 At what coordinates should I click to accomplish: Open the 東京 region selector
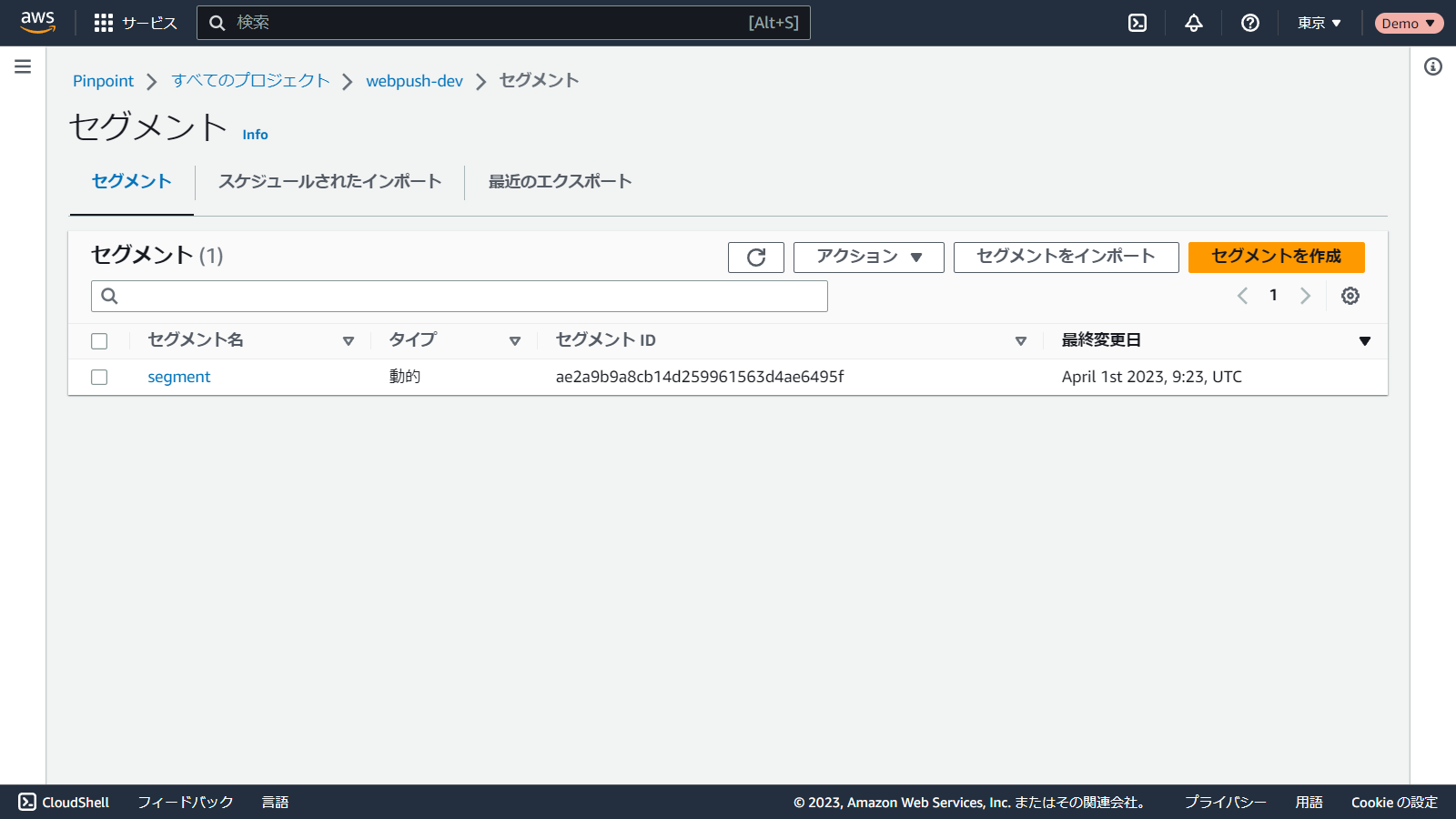coord(1319,23)
